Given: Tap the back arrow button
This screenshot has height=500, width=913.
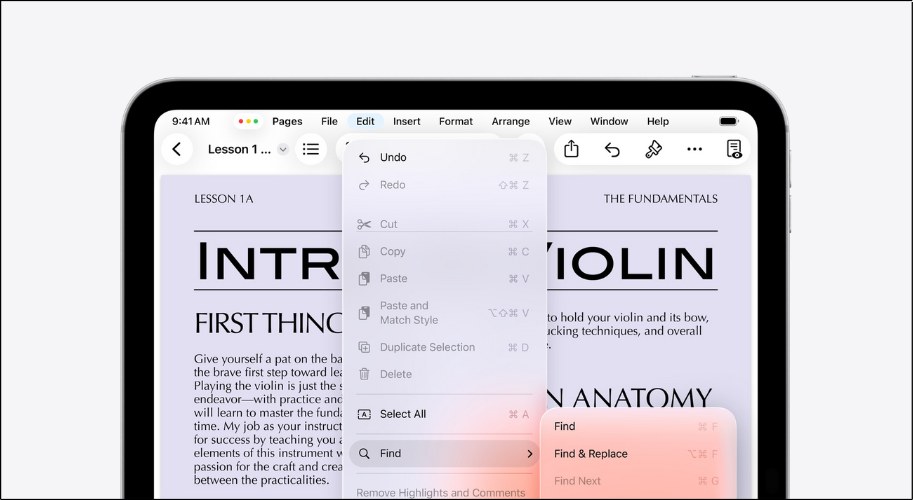Looking at the screenshot, I should coord(177,149).
